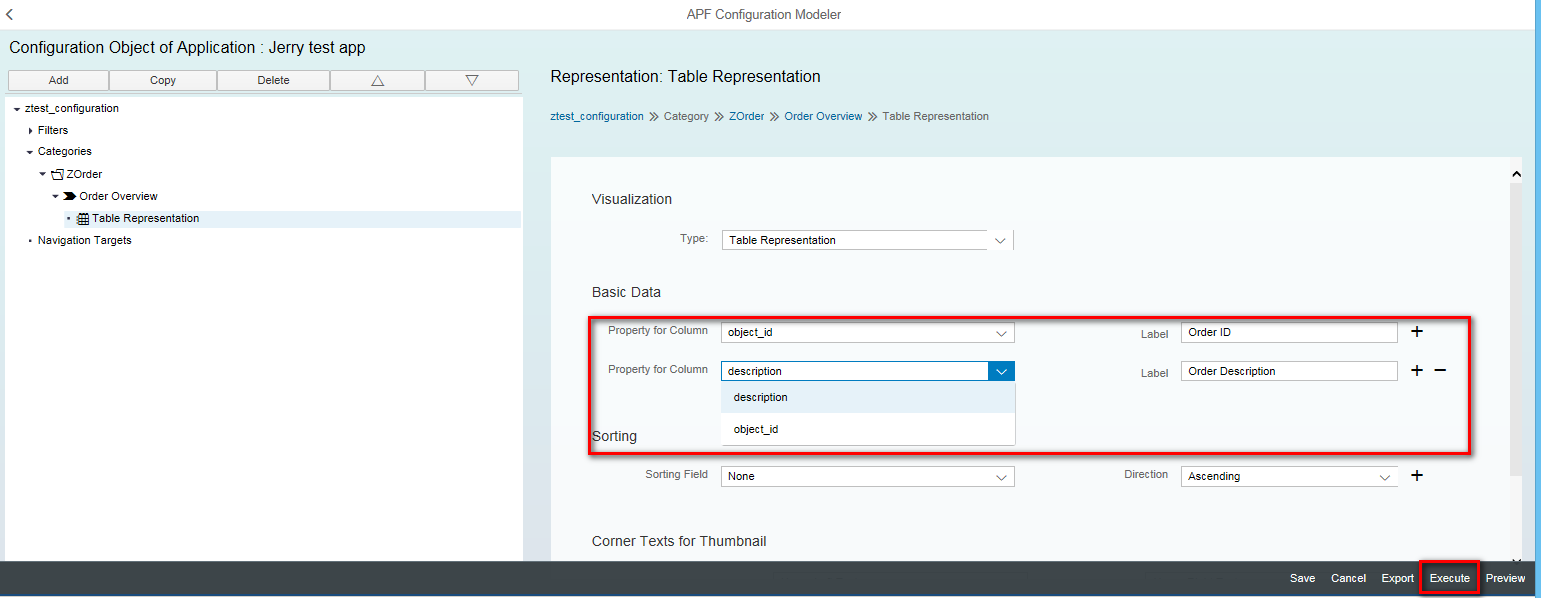Add column after the Order ID row
1541x598 pixels.
1416,331
